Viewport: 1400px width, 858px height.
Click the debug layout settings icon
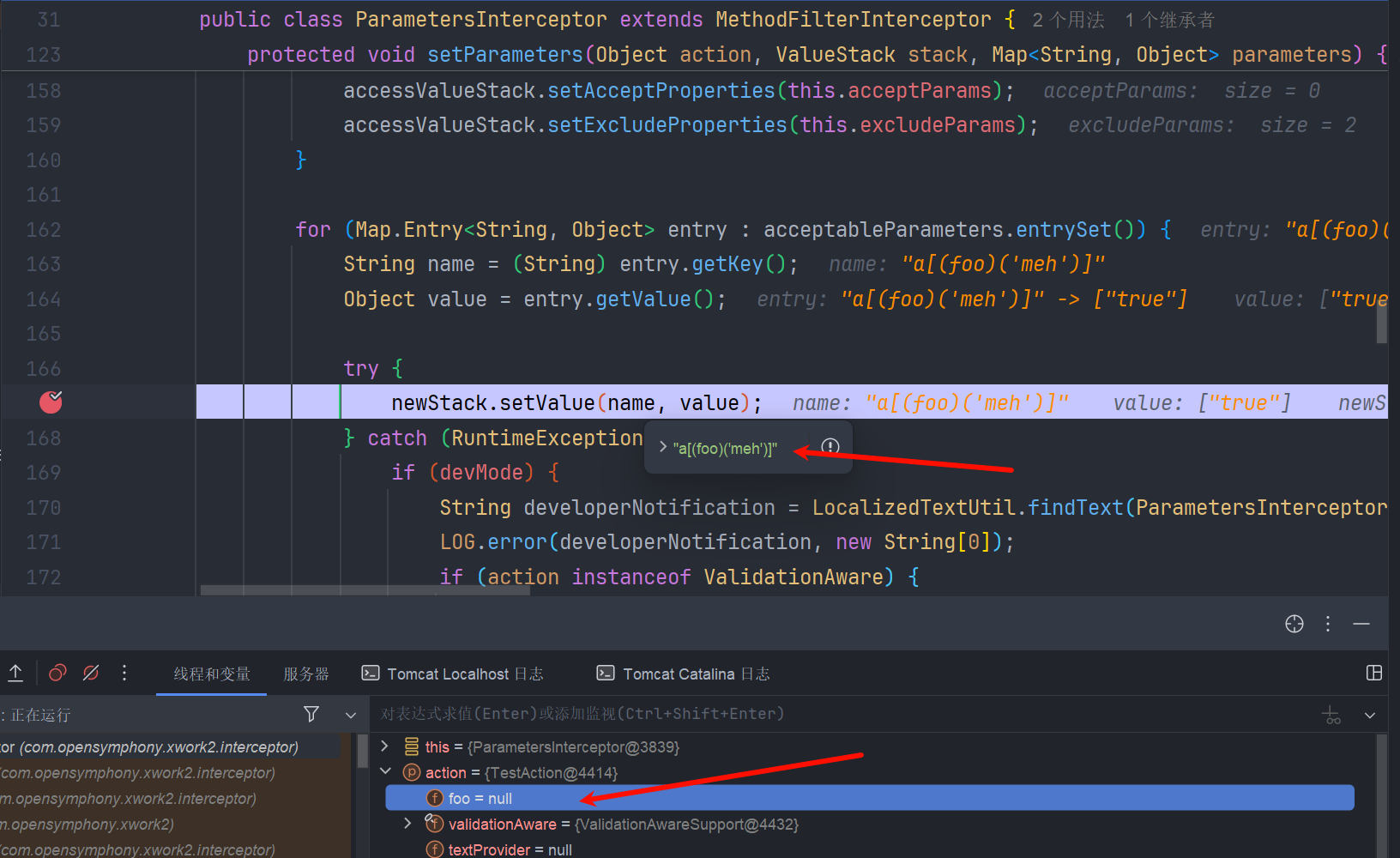[1374, 674]
